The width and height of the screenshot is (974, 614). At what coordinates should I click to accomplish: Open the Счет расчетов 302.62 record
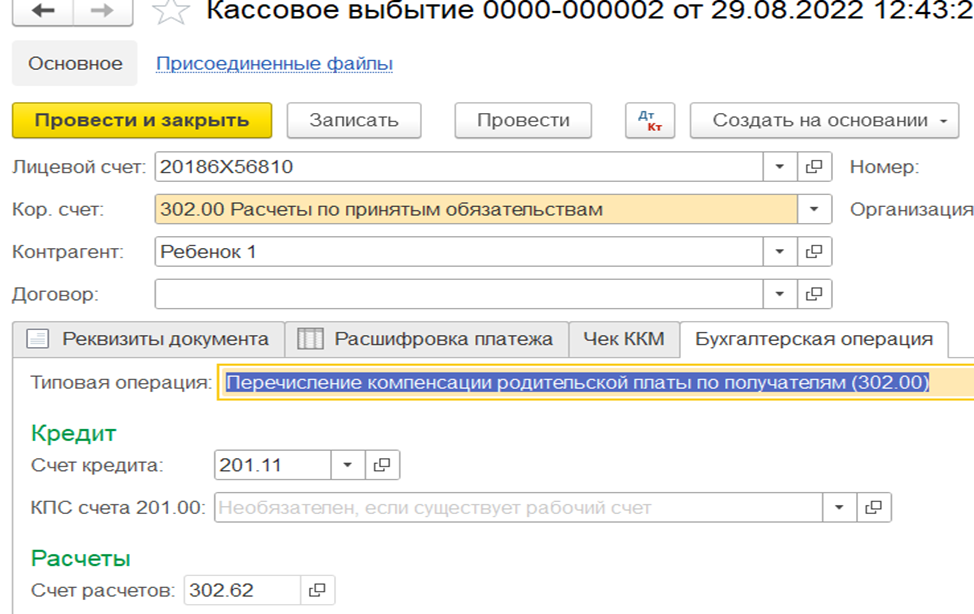pyautogui.click(x=317, y=590)
